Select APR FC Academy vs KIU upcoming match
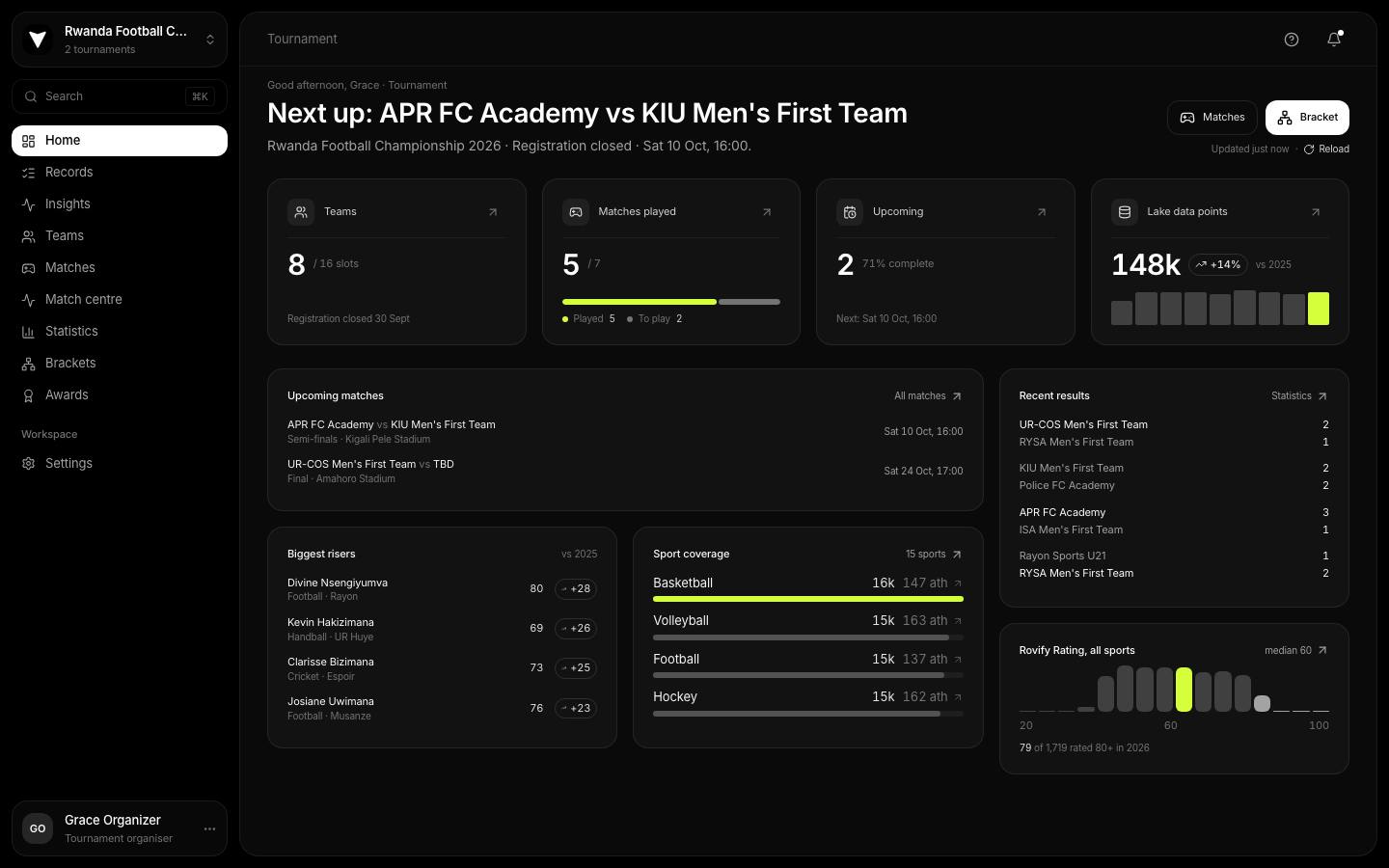Viewport: 1389px width, 868px height. pyautogui.click(x=625, y=432)
